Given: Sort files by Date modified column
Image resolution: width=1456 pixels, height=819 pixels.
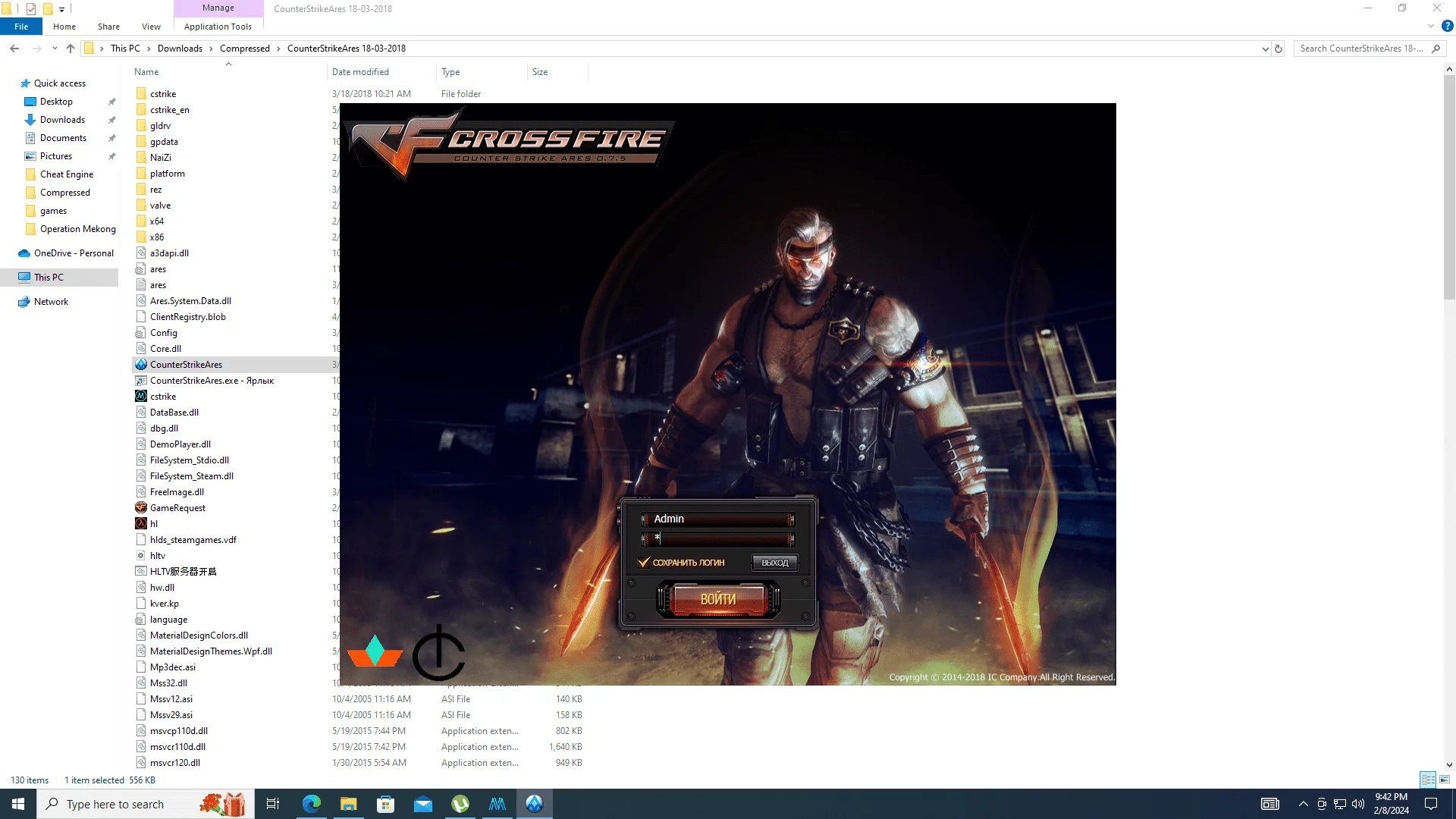Looking at the screenshot, I should point(382,72).
